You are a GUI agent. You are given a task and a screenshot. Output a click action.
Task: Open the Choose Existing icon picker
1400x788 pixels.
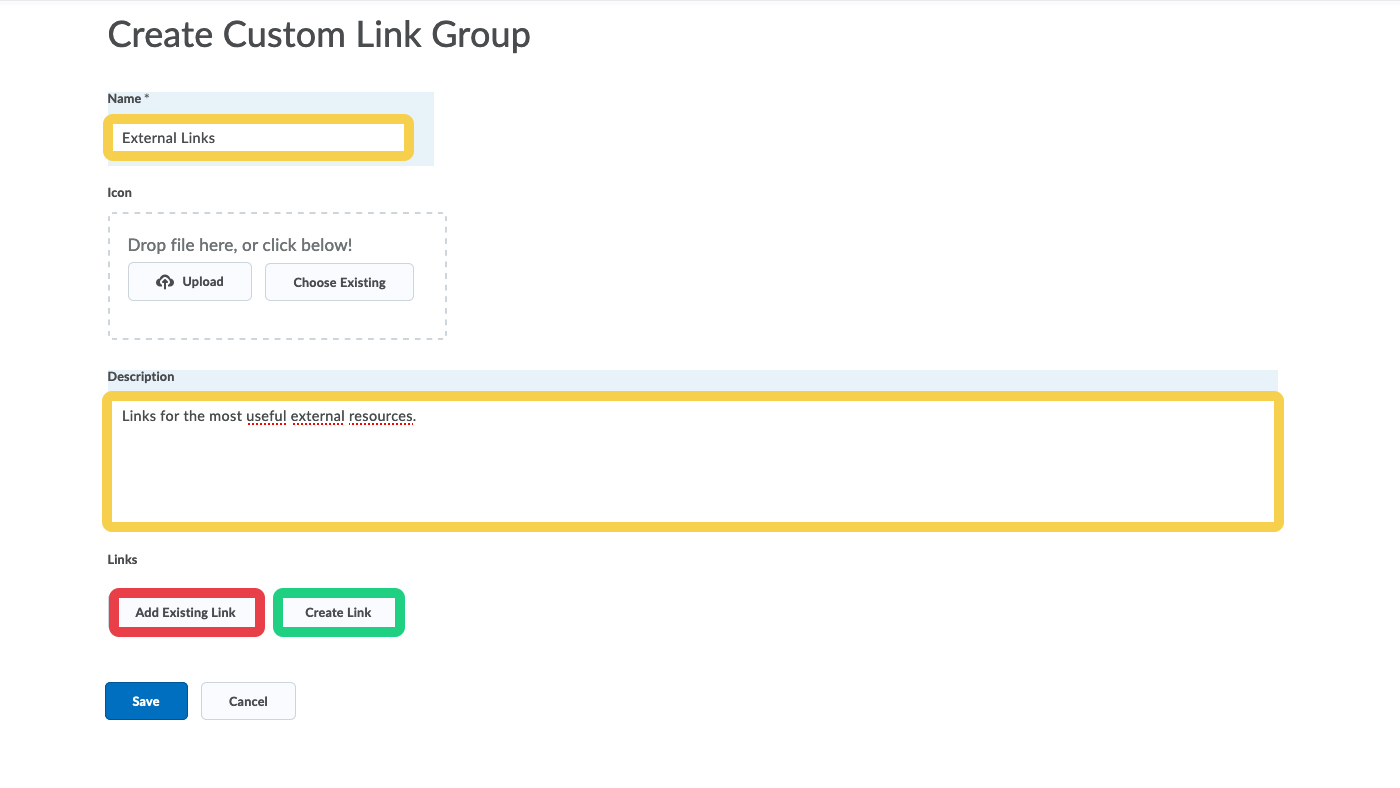339,283
